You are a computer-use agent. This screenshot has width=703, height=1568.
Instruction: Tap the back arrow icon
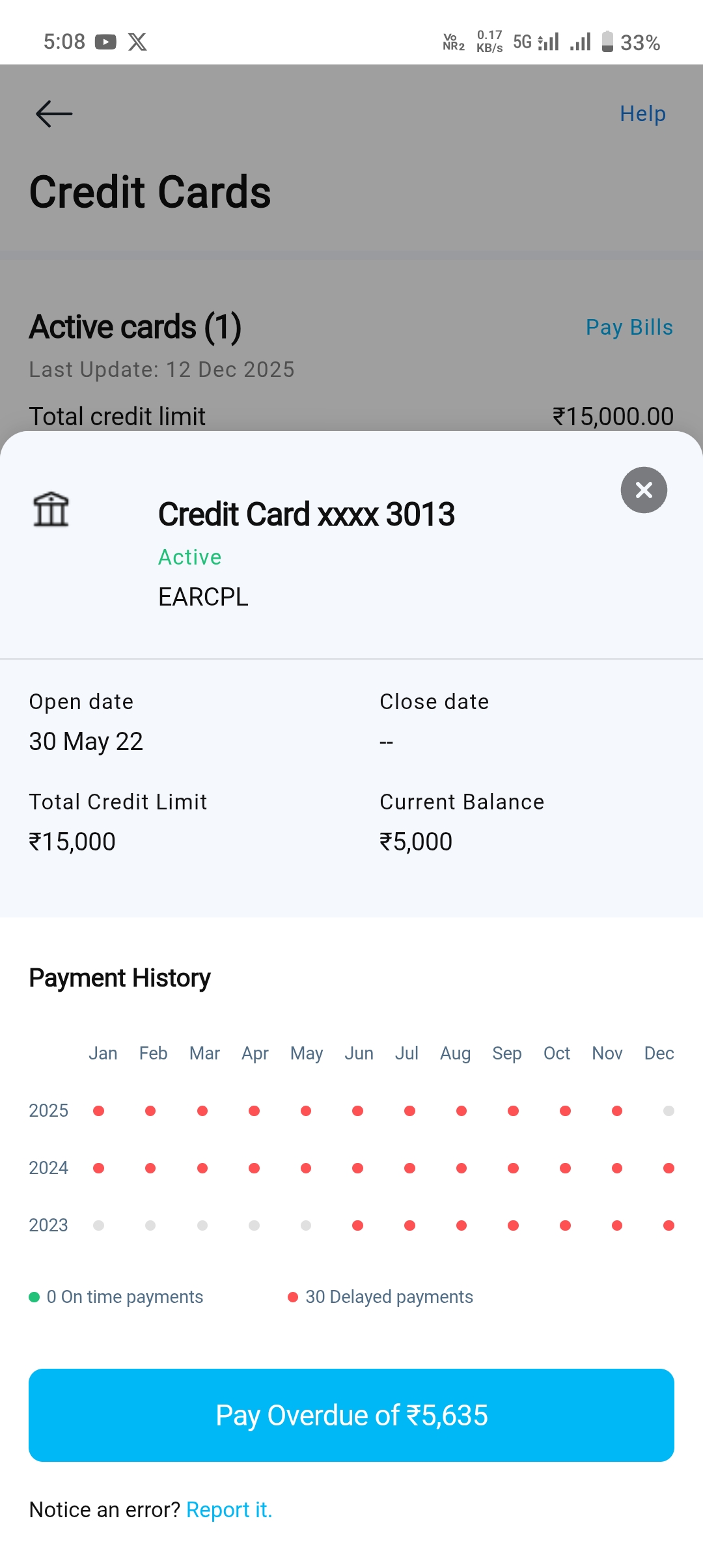pos(54,114)
